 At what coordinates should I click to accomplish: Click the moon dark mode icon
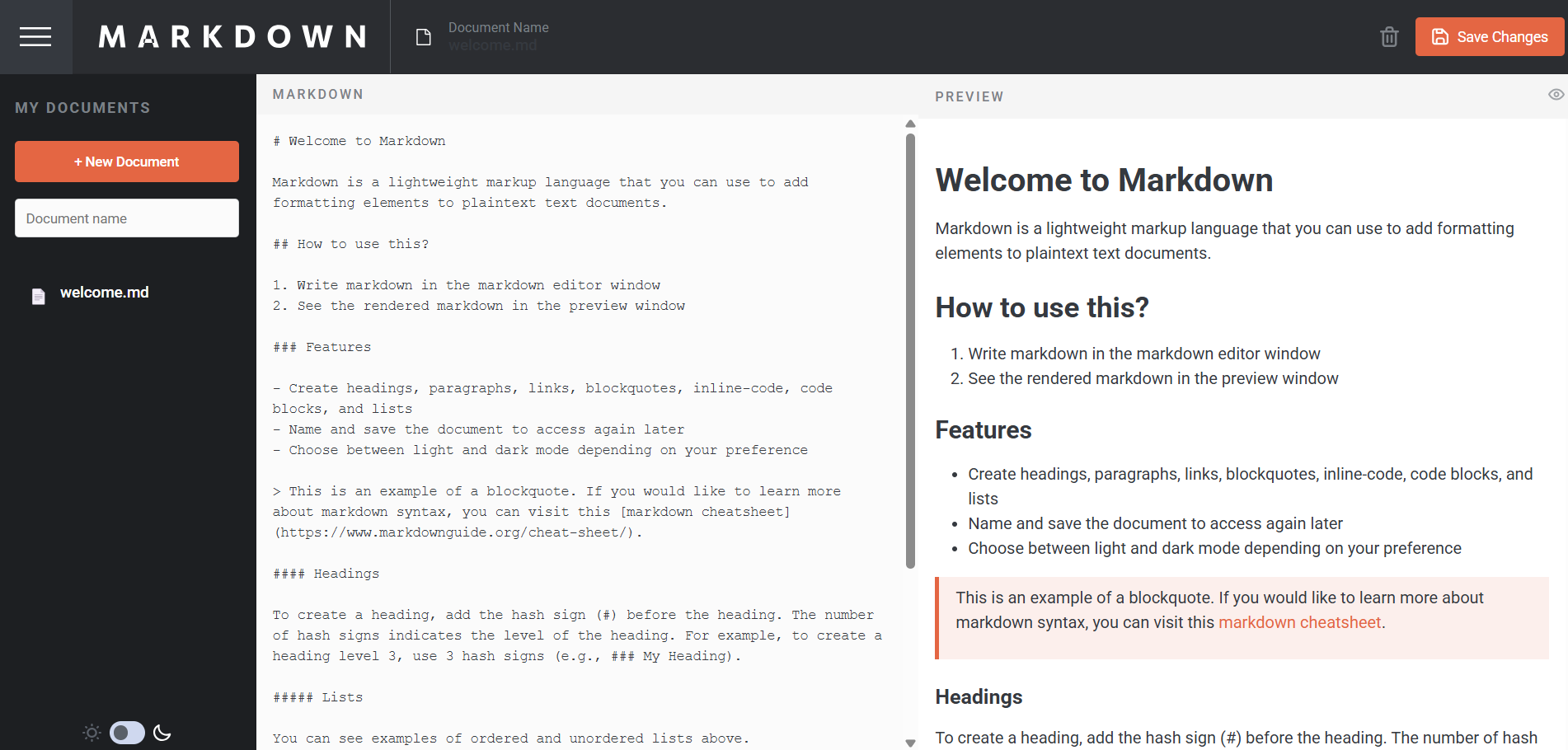[162, 733]
